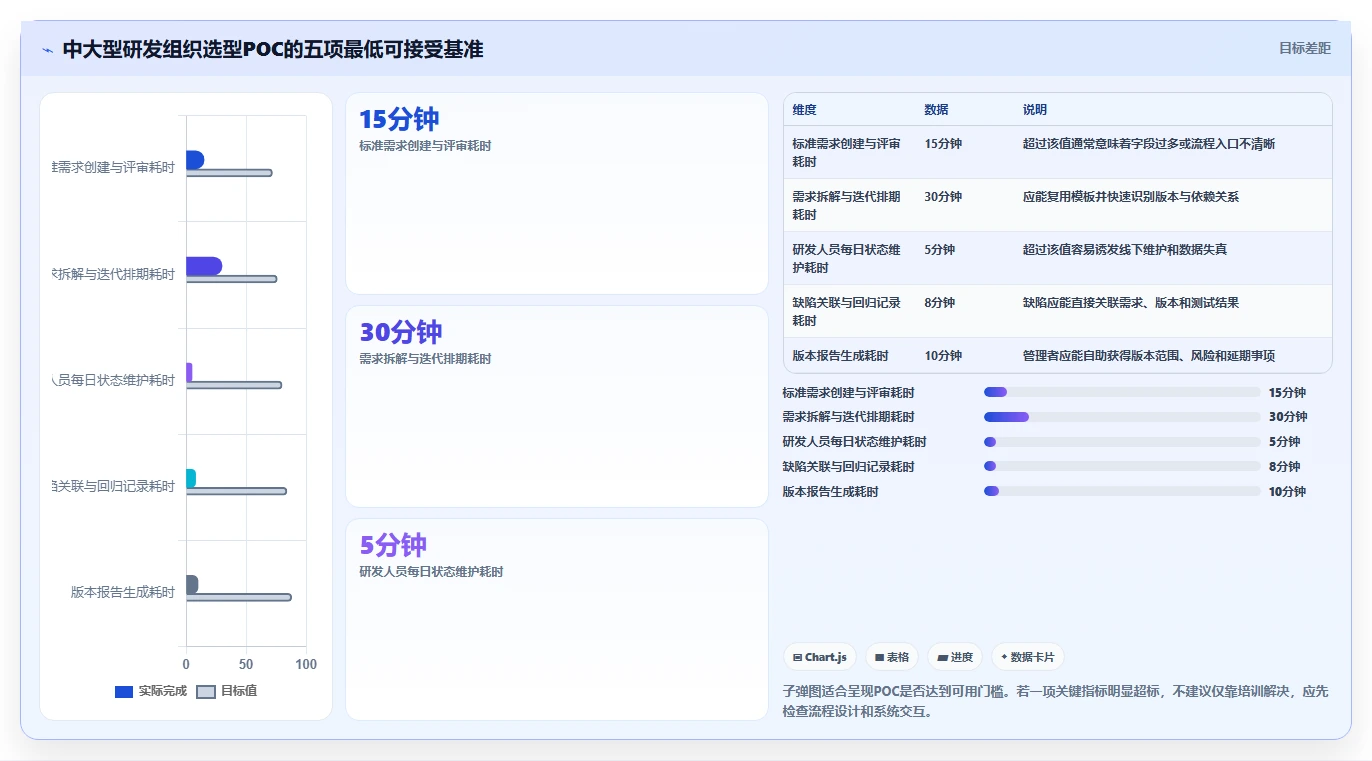Click table cell 标准需求创建与评审耗时
The image size is (1372, 761).
tap(847, 153)
